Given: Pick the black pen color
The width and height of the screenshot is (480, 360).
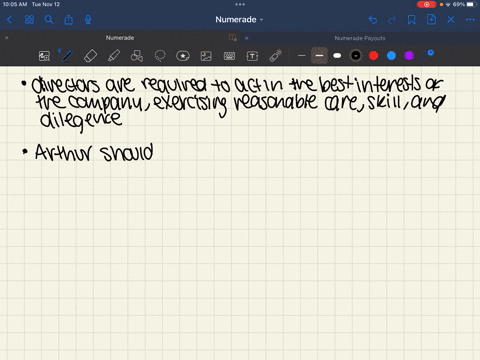Looking at the screenshot, I should 356,55.
